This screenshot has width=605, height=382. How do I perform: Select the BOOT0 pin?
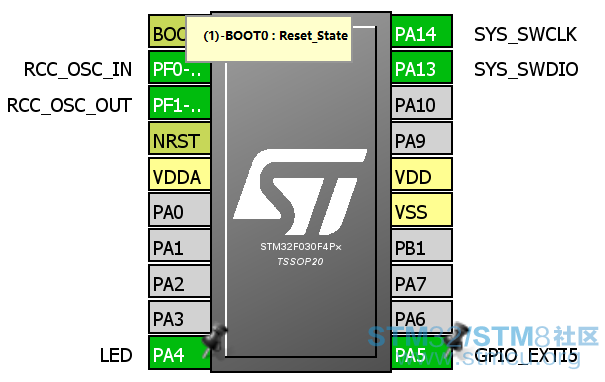(168, 32)
